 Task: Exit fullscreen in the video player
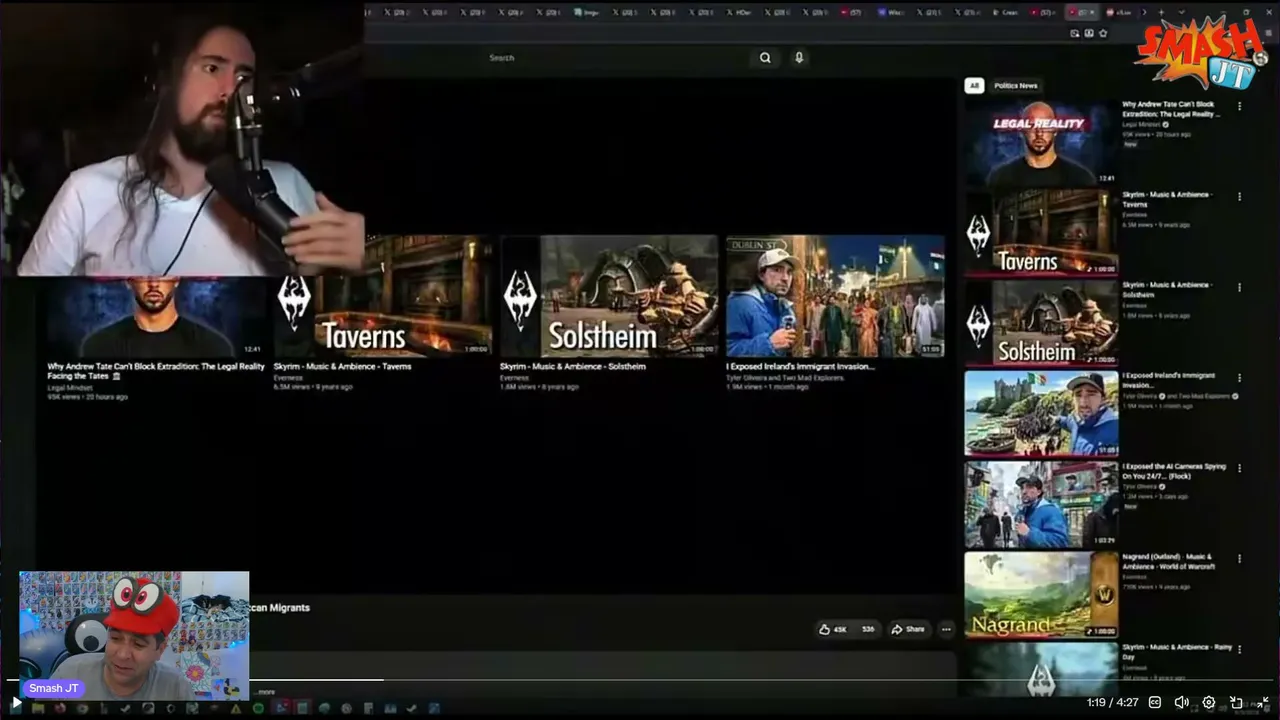(1263, 703)
